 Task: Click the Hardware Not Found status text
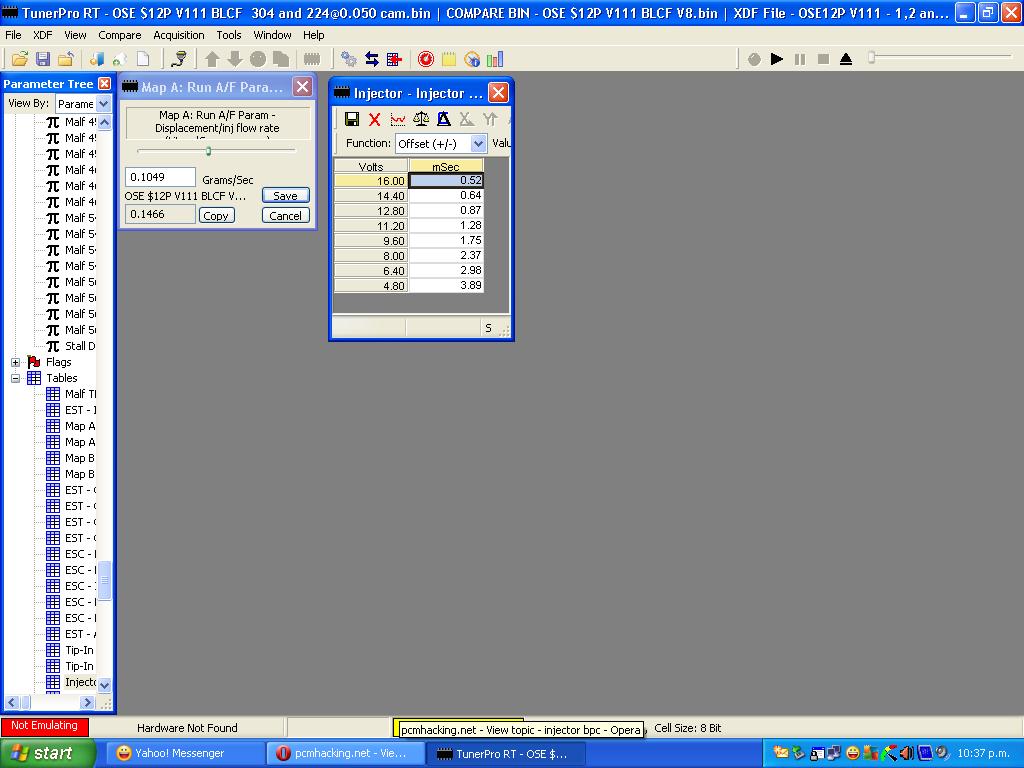coord(187,728)
